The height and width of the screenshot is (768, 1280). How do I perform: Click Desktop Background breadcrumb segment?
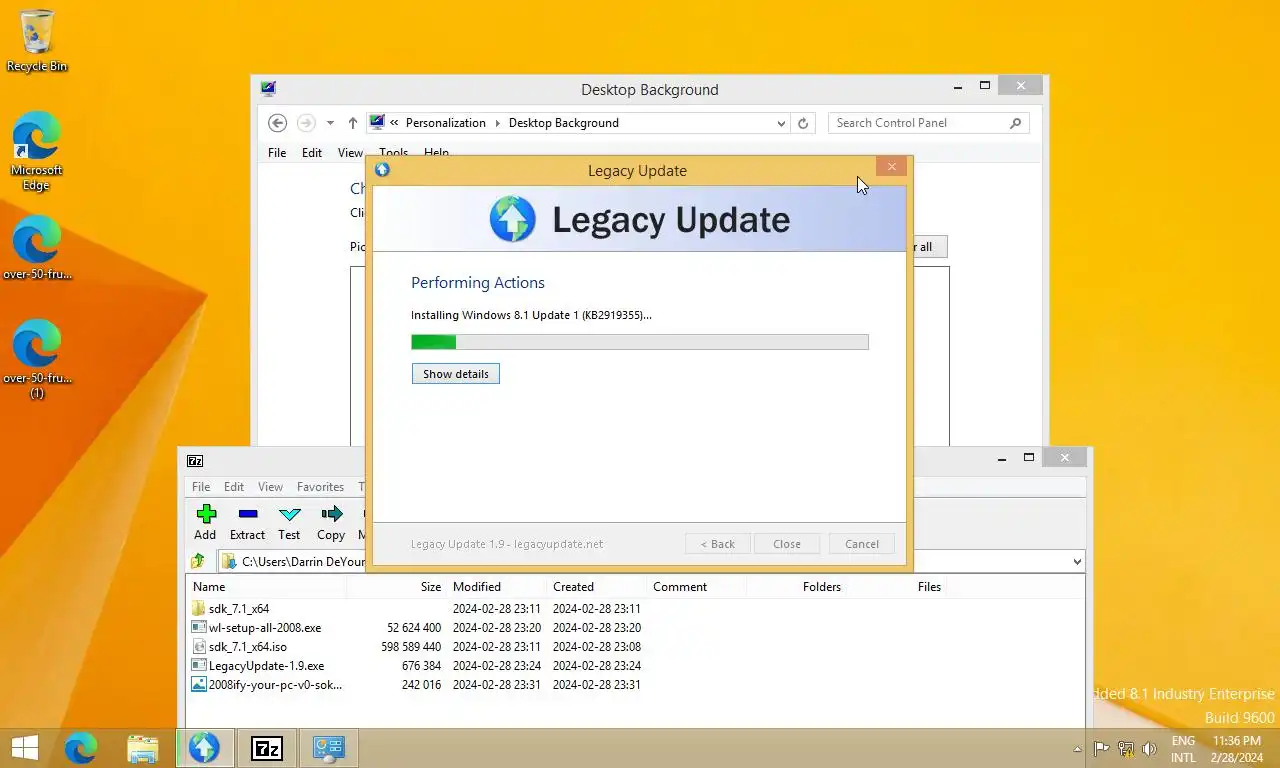564,123
